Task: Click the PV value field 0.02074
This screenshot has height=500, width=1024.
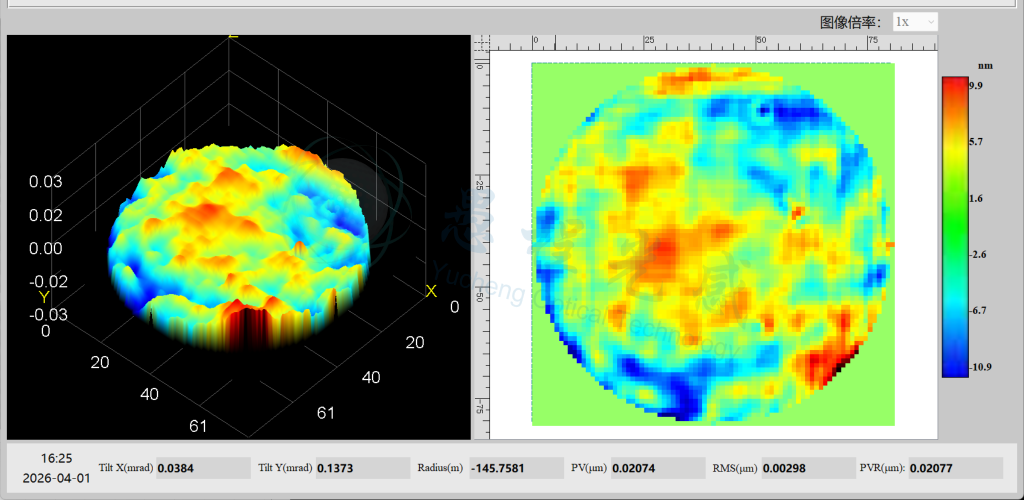Action: click(x=658, y=468)
